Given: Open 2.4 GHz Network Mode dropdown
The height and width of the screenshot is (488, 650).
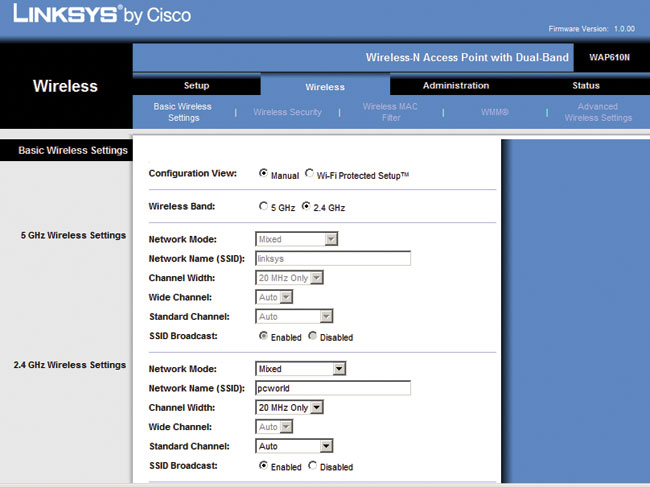Looking at the screenshot, I should pos(339,369).
